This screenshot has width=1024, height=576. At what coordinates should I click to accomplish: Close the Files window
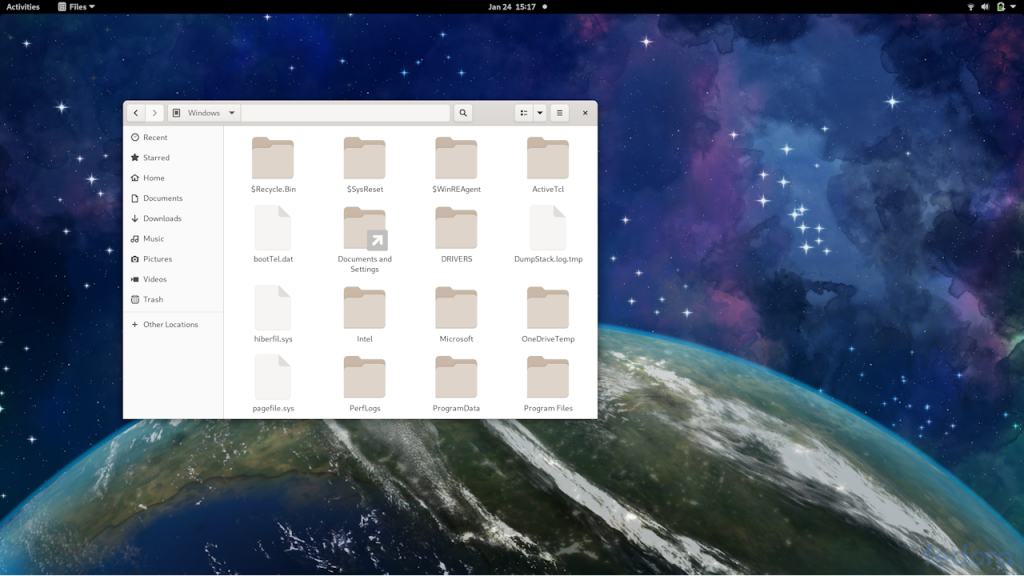pos(585,113)
